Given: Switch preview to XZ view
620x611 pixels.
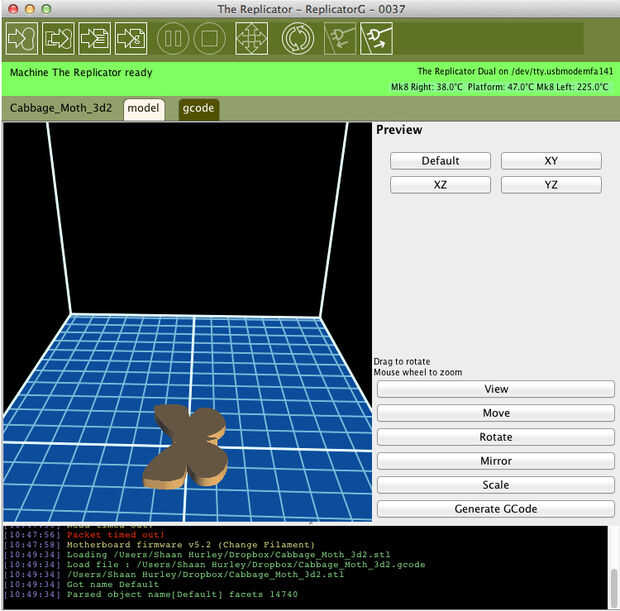Looking at the screenshot, I should 440,185.
